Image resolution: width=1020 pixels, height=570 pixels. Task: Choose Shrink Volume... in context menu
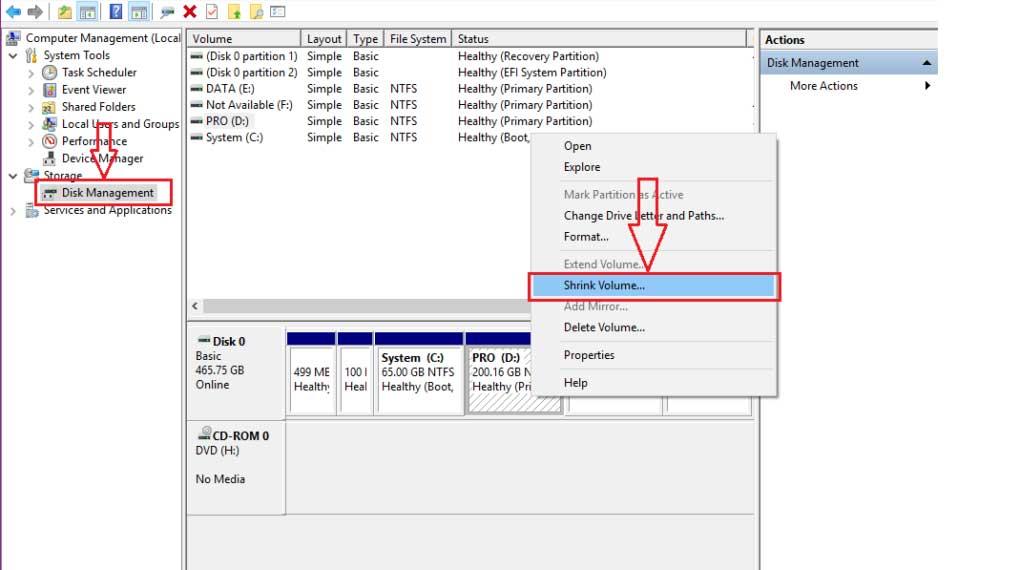coord(654,286)
